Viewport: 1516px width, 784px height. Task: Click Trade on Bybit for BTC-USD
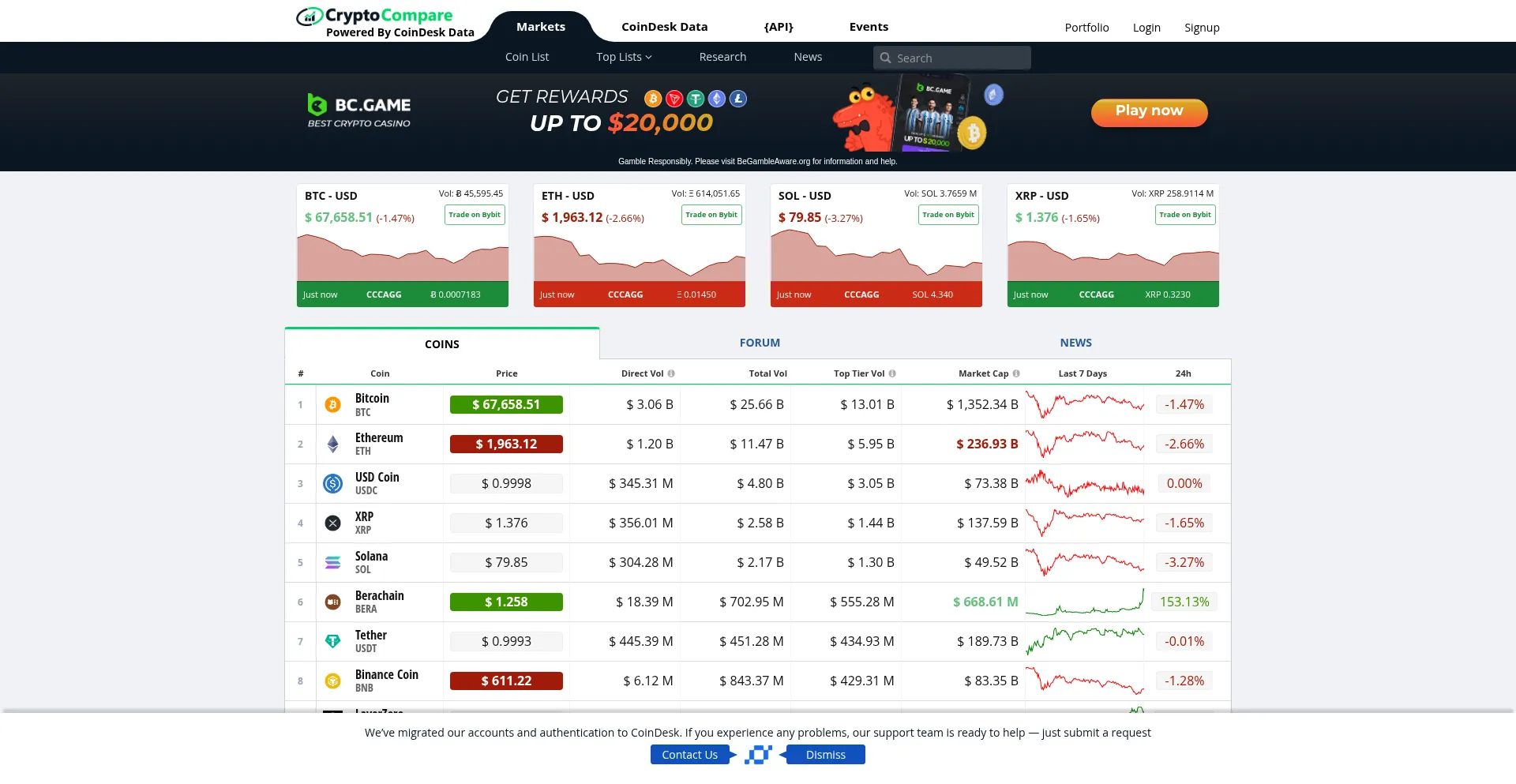click(x=475, y=215)
